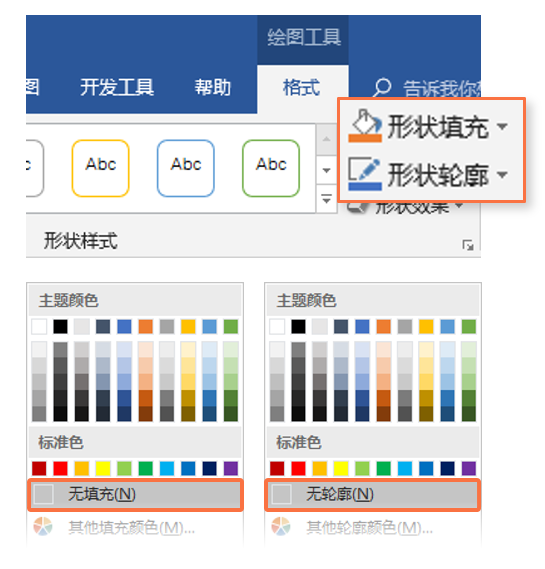Image resolution: width=545 pixels, height=569 pixels.
Task: Apply the yellow outlined Abc shape style
Action: [101, 168]
